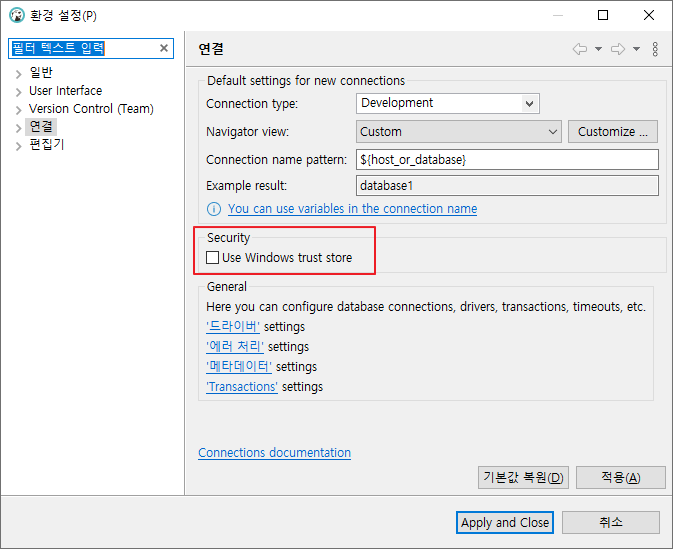Click the Example result field
This screenshot has width=673, height=549.
pyautogui.click(x=507, y=185)
